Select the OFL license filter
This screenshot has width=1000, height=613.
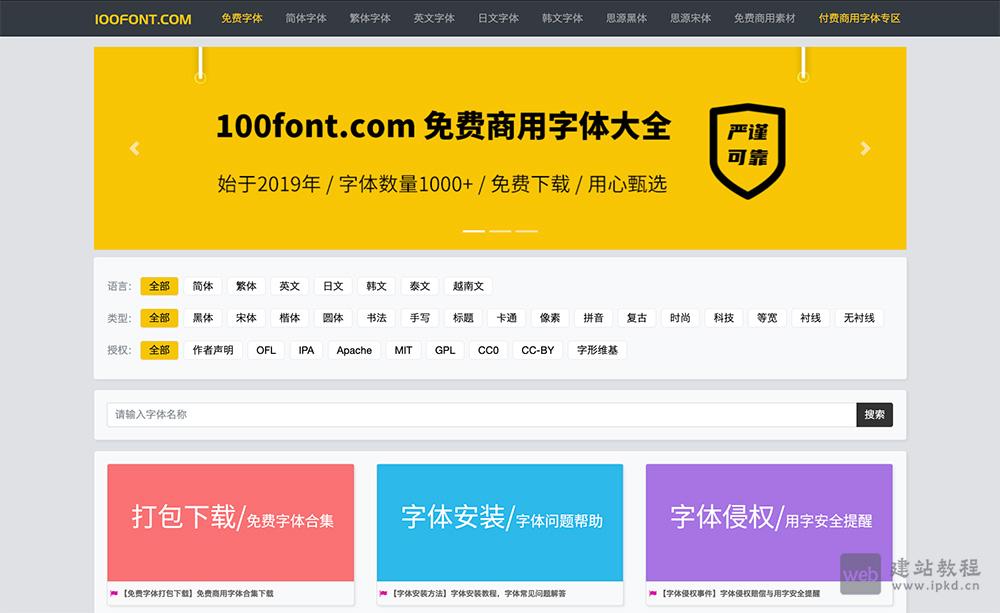point(265,350)
